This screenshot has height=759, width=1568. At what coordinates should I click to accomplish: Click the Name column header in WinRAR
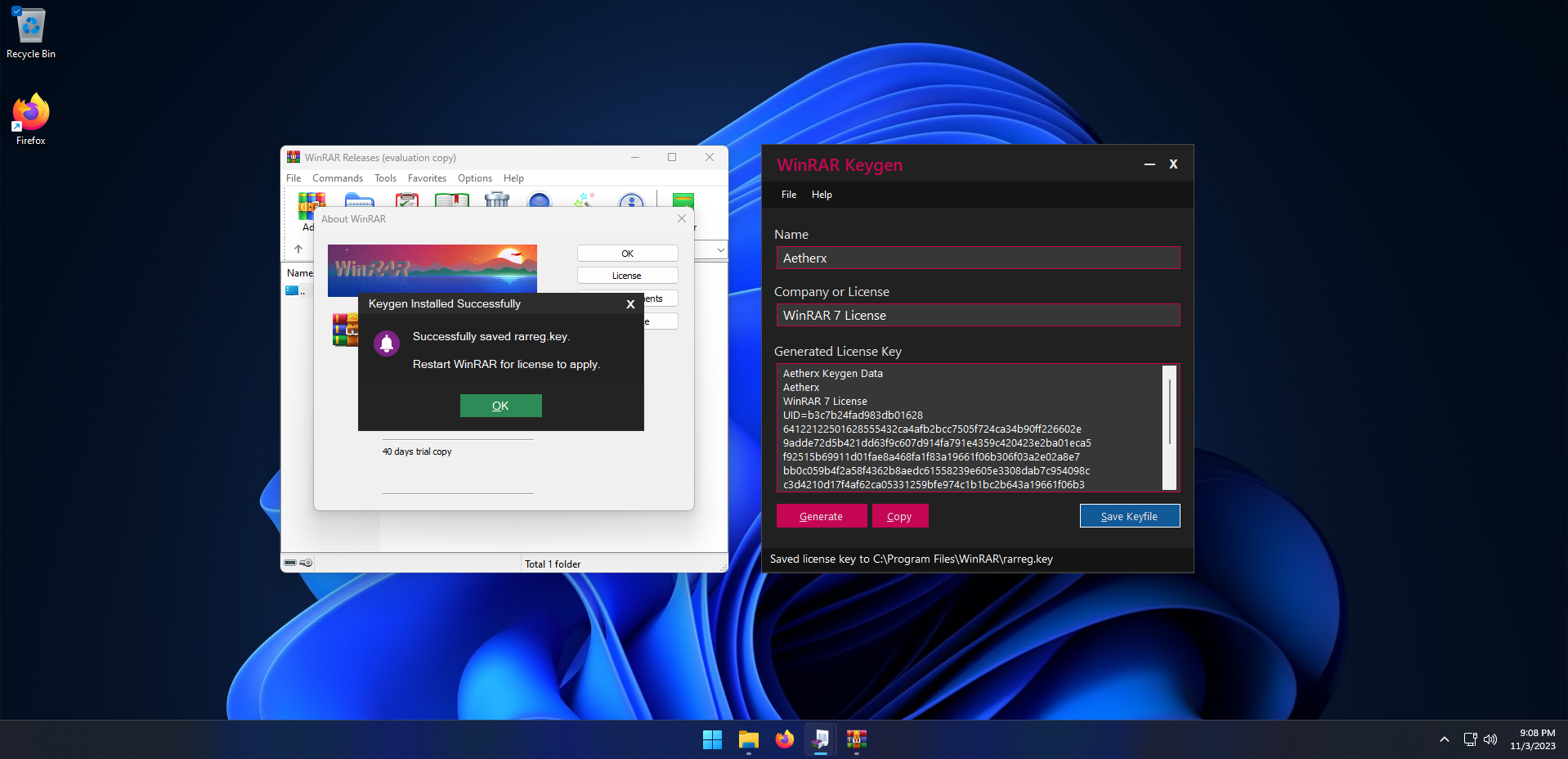pos(300,273)
